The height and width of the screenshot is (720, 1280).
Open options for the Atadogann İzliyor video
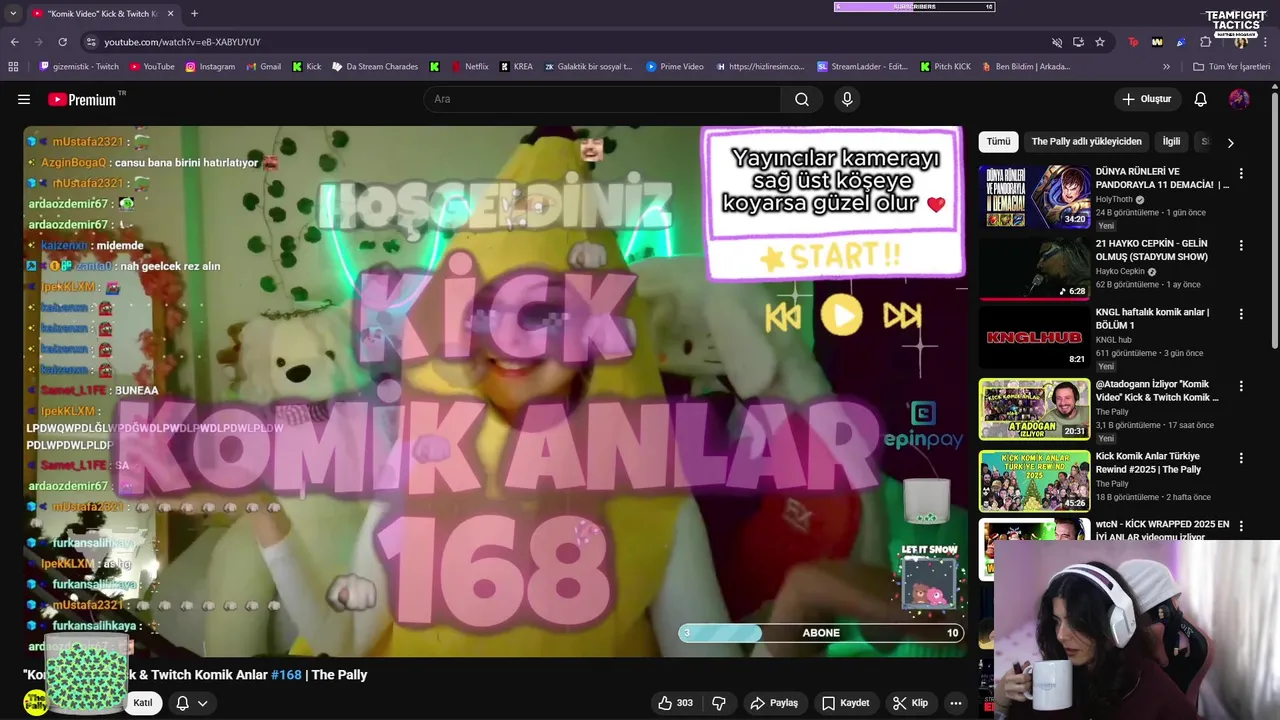click(1241, 386)
